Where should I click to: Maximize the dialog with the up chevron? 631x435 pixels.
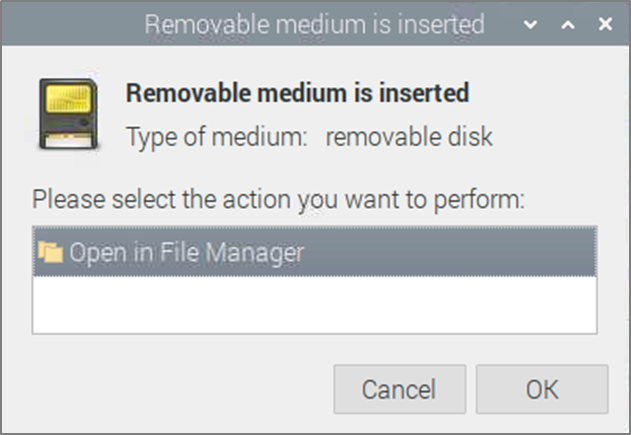(x=568, y=25)
